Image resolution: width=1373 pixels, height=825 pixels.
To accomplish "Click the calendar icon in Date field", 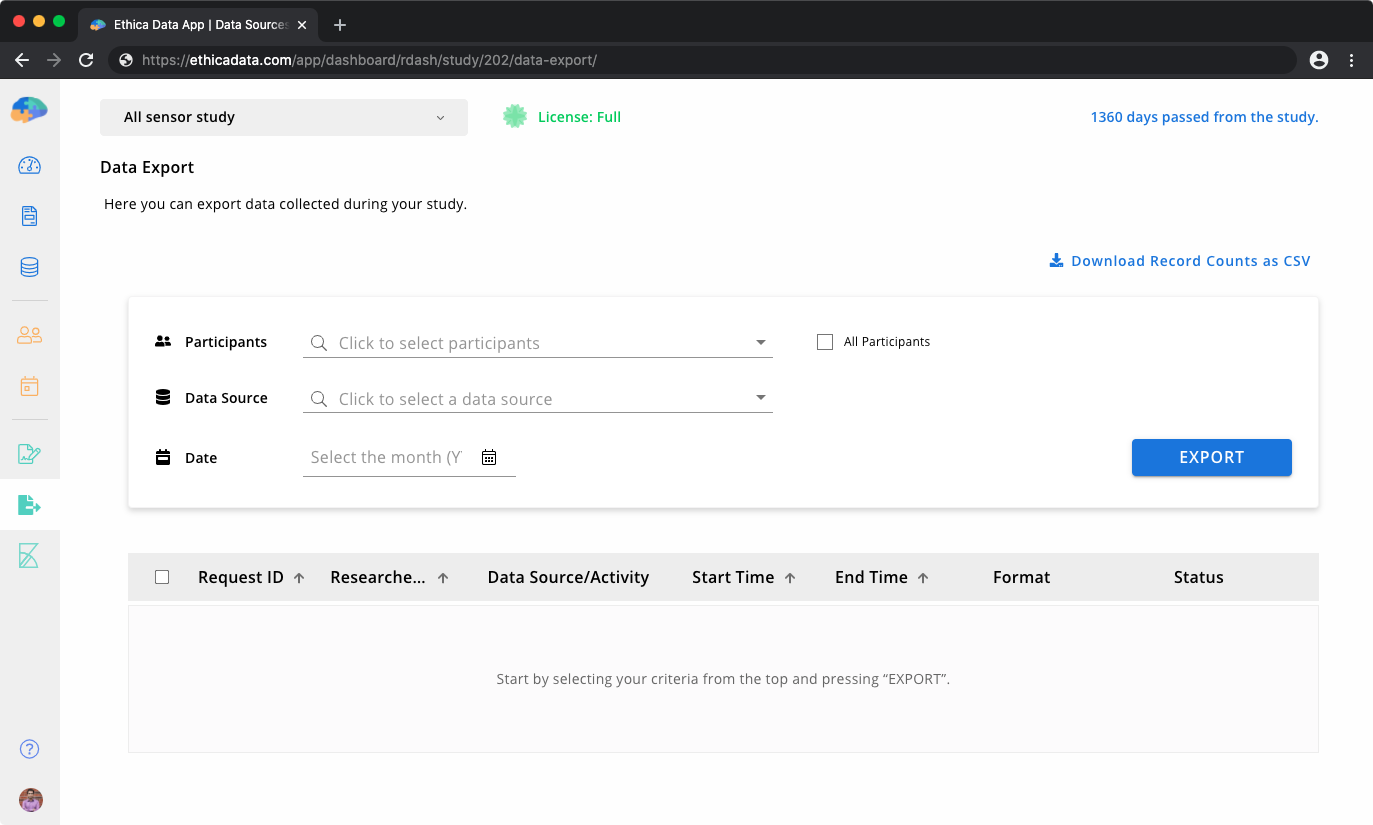I will click(489, 457).
